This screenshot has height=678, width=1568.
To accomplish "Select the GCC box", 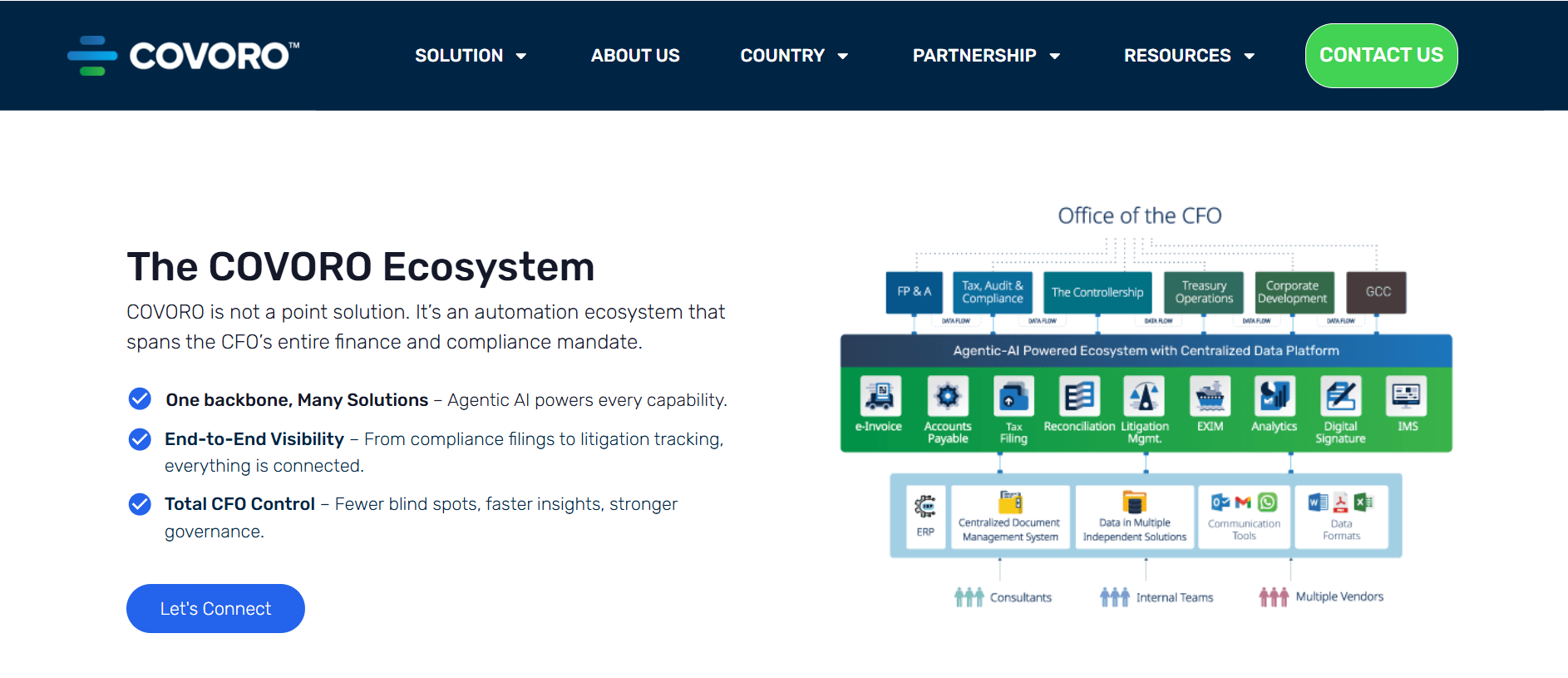I will click(1377, 292).
